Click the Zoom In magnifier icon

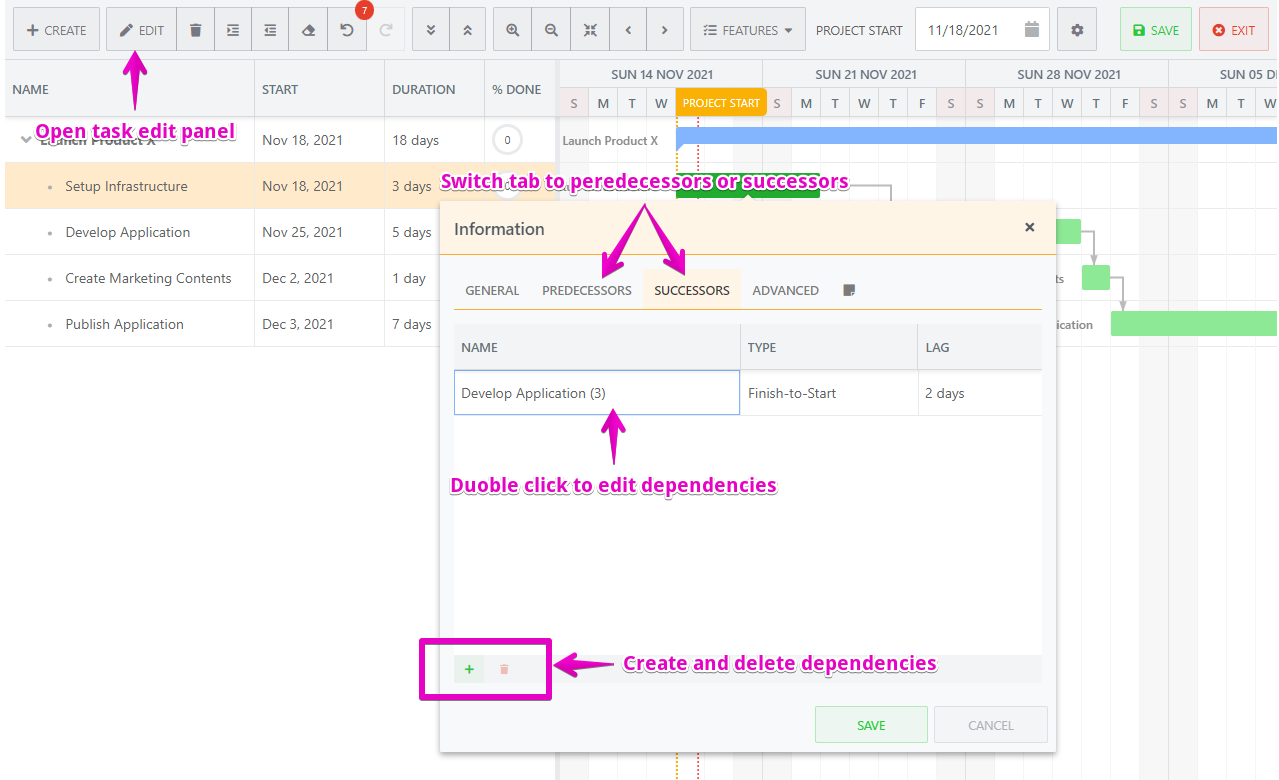pyautogui.click(x=511, y=29)
